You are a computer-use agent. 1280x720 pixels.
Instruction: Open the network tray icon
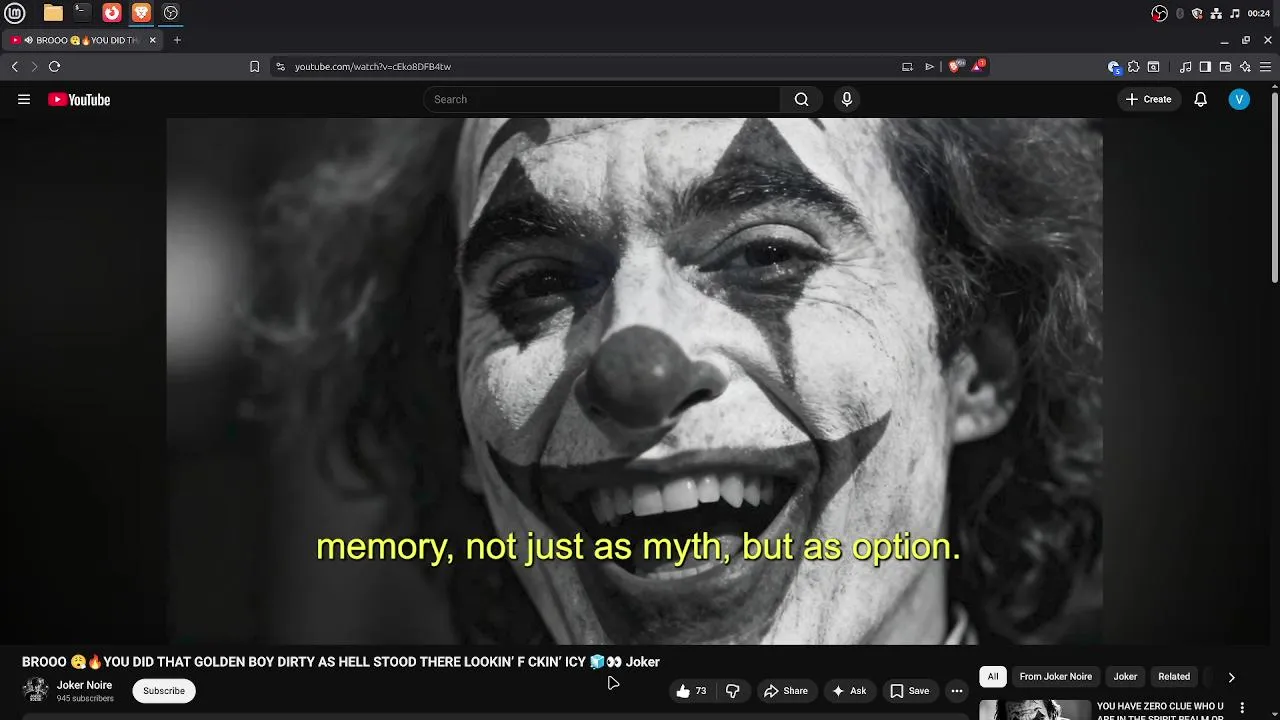[x=1216, y=13]
